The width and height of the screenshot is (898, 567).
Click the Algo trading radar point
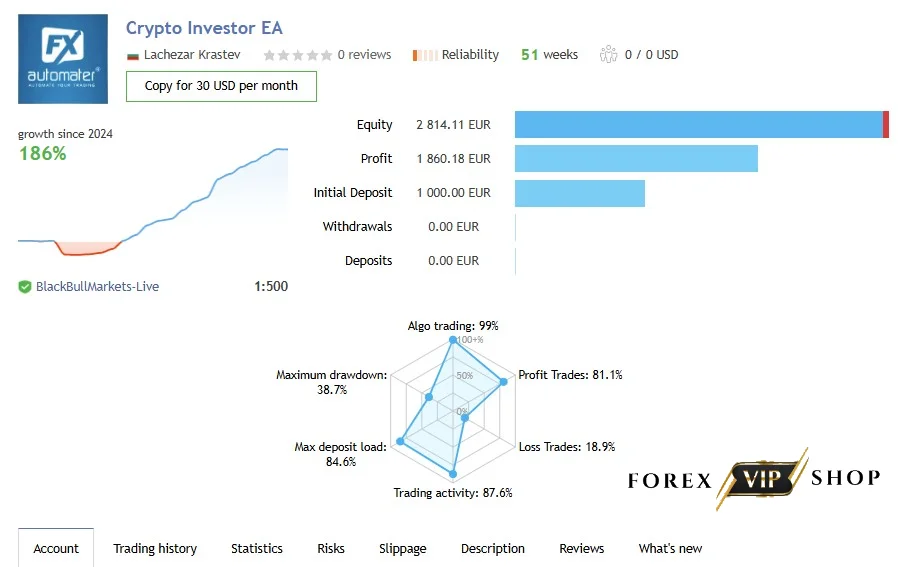[453, 340]
